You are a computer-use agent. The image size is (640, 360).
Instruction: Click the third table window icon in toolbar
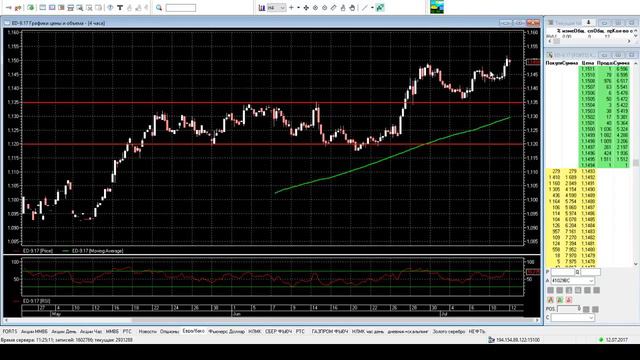point(61,8)
